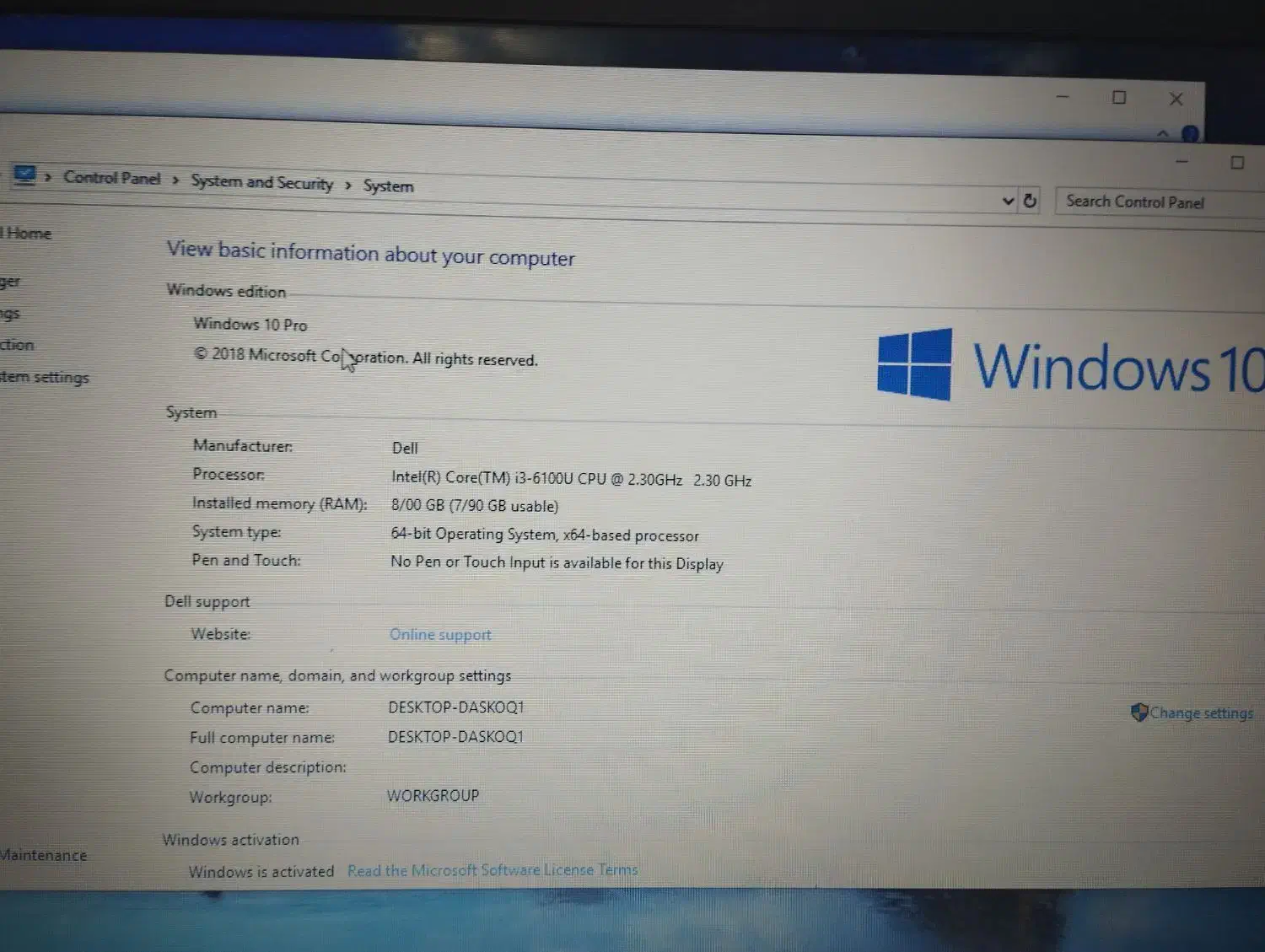1265x952 pixels.
Task: Read the Microsoft Software License Terms
Action: point(493,870)
